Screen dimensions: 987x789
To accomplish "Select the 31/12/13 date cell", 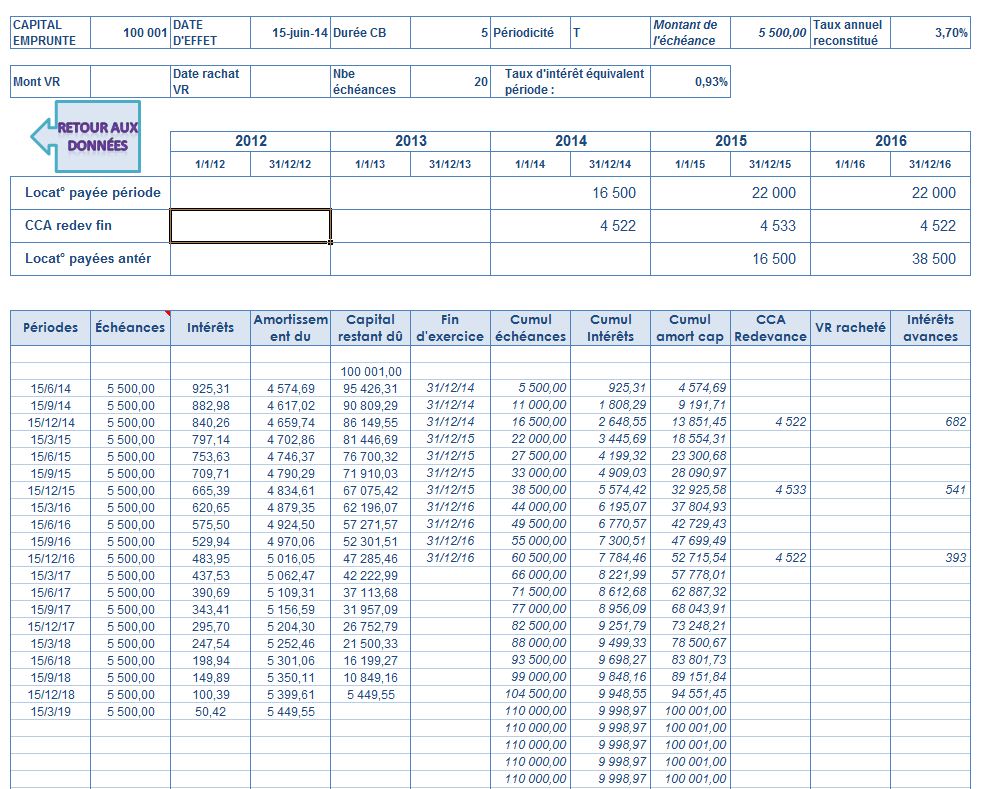I will click(450, 164).
